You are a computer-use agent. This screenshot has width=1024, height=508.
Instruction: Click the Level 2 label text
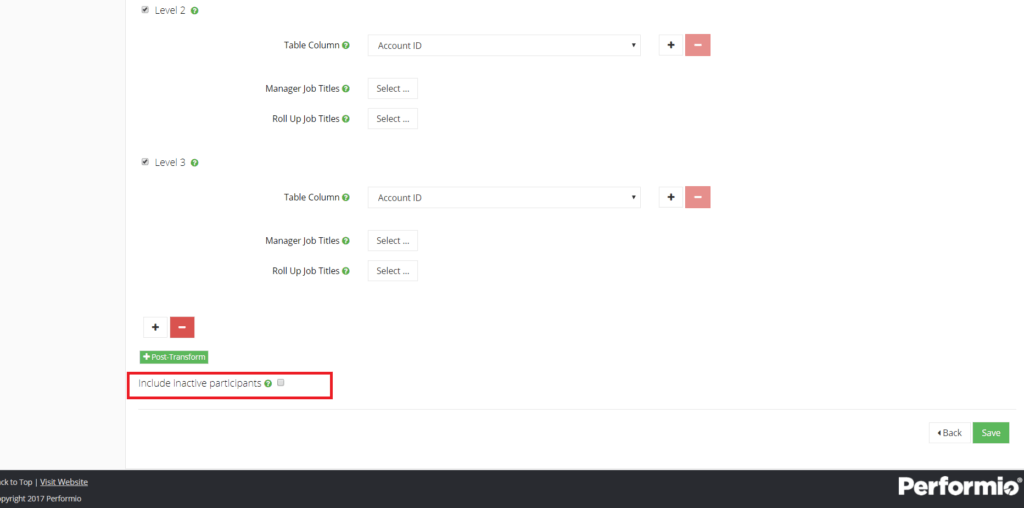pyautogui.click(x=170, y=10)
